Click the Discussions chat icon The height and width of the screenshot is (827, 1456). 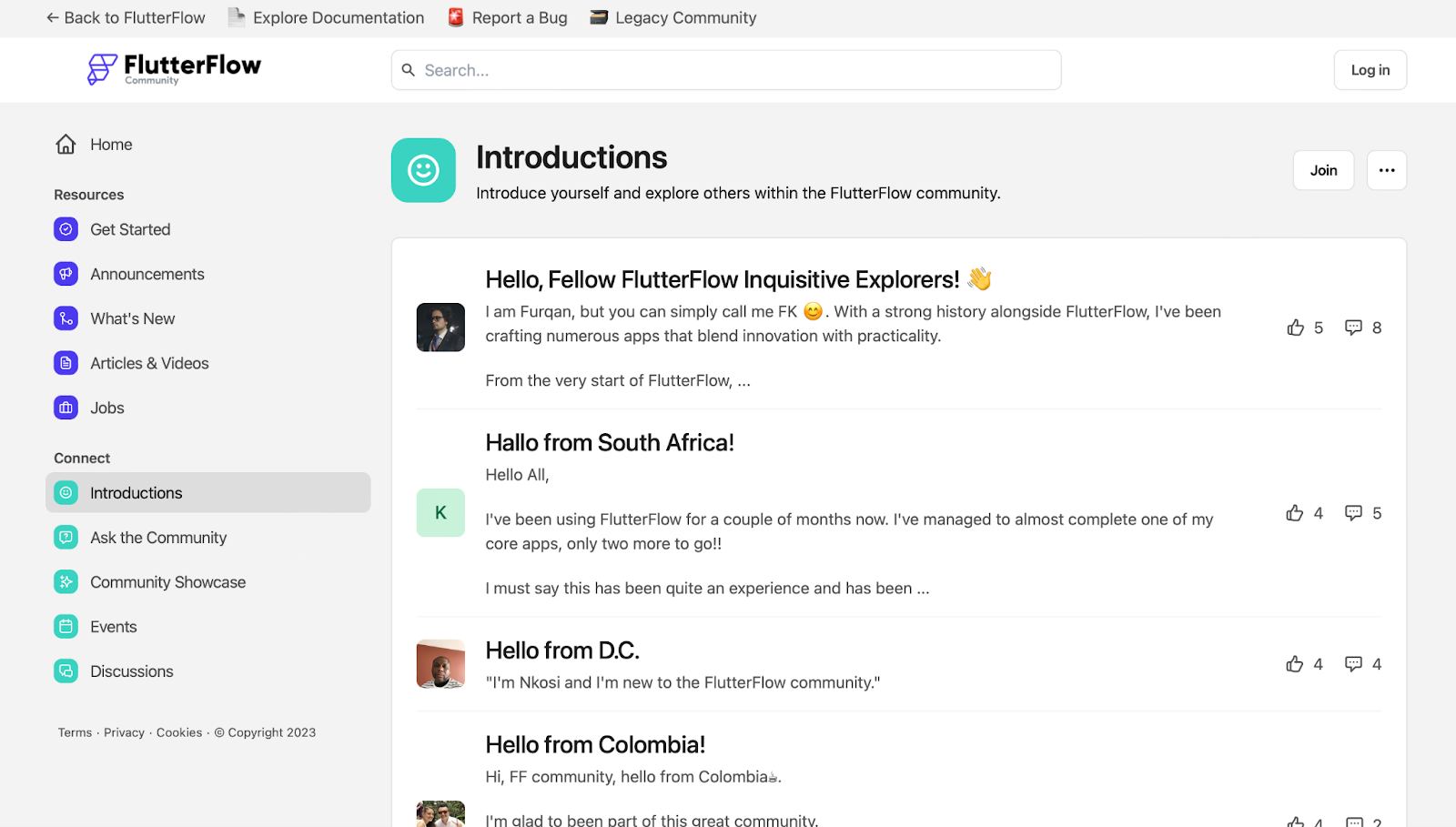[x=66, y=671]
